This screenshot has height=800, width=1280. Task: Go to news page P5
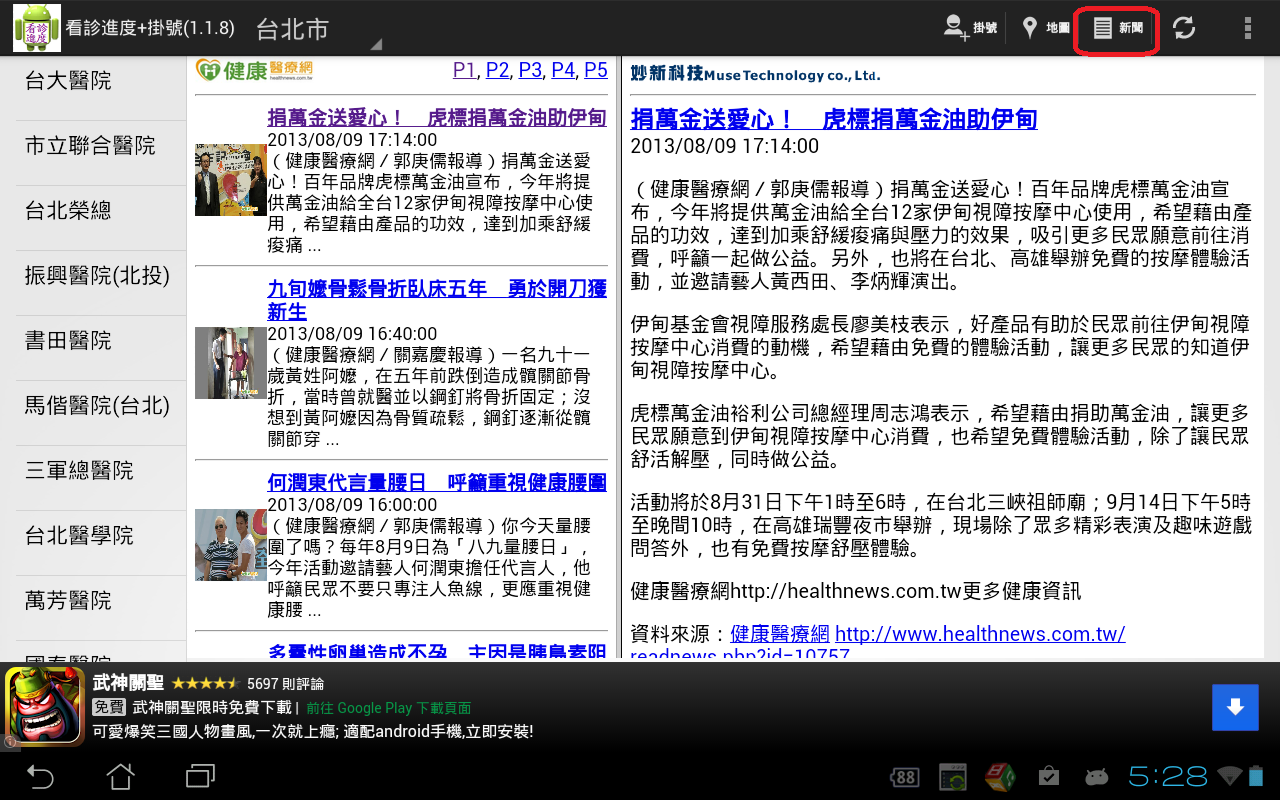596,70
